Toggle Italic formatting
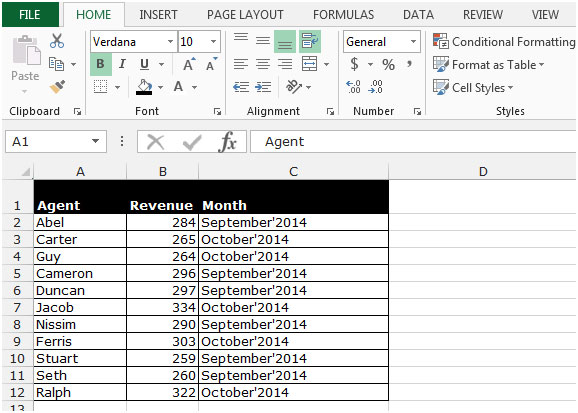Viewport: 578px width, 413px height. click(122, 64)
